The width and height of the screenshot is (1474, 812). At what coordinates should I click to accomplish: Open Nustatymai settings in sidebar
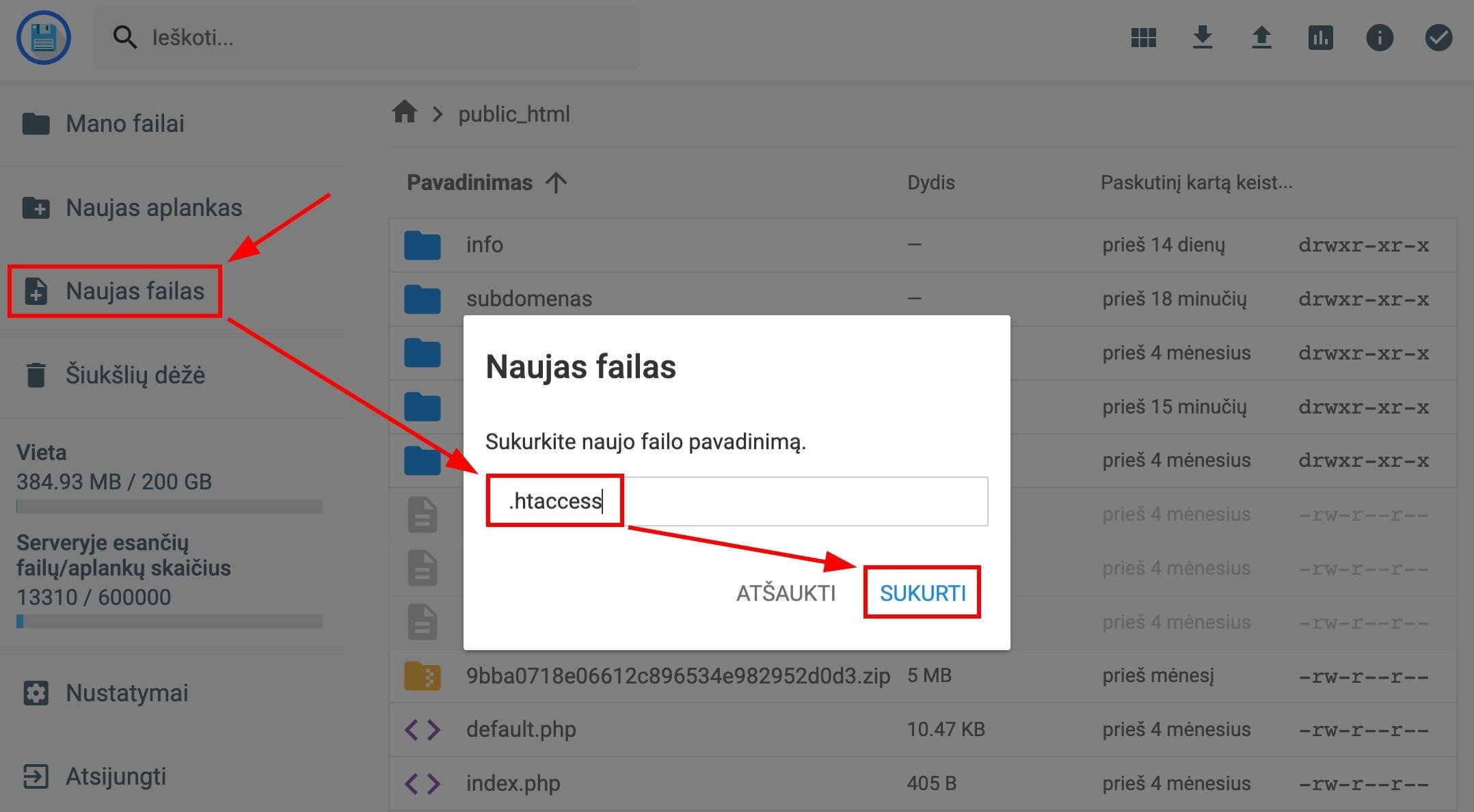point(126,693)
